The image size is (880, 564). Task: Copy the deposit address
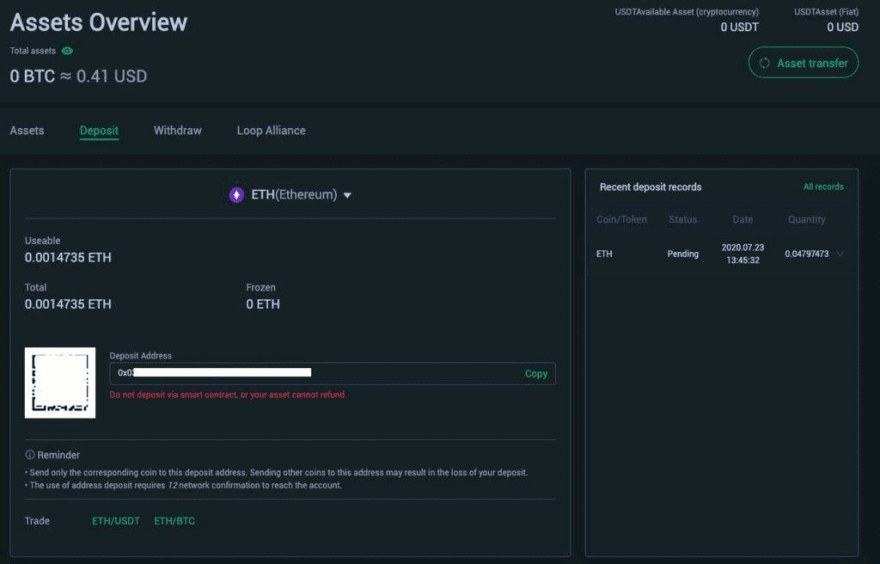(536, 374)
